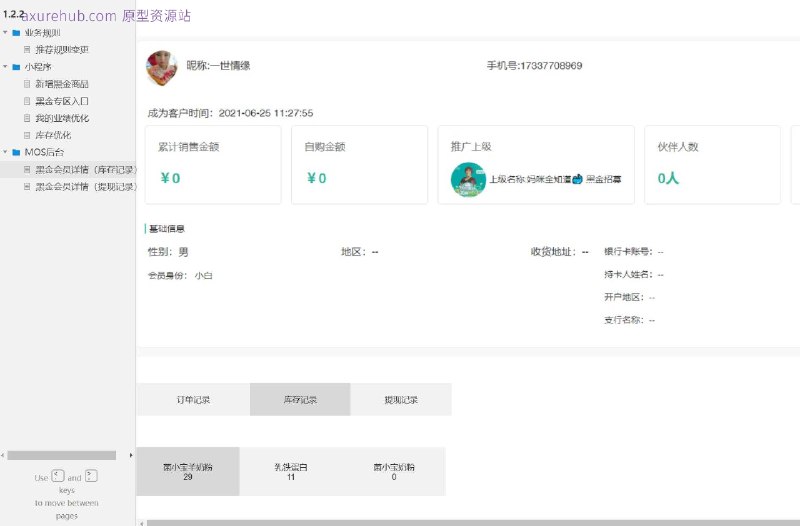Click the left arrow of bottom page scrollbar
Image resolution: width=800 pixels, height=526 pixels.
[142, 523]
